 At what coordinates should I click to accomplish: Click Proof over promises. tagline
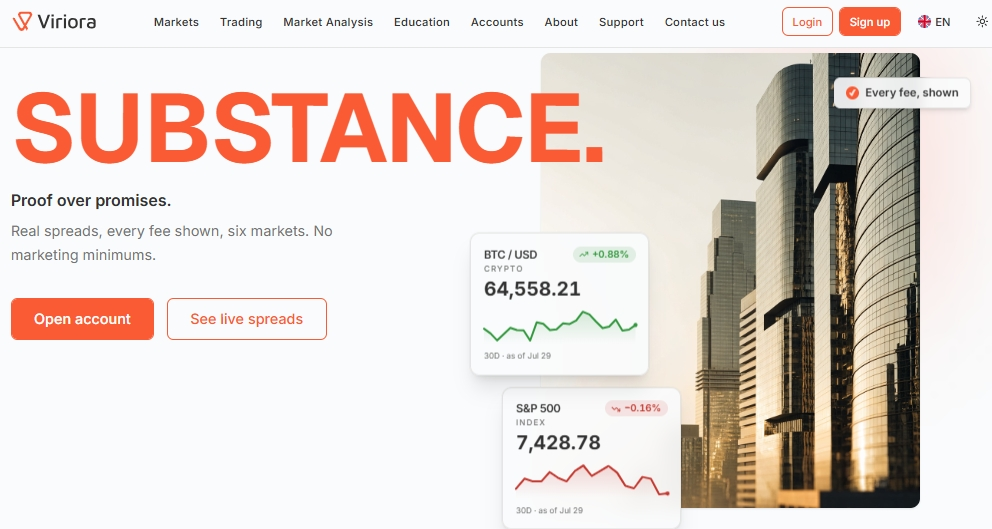(x=91, y=201)
